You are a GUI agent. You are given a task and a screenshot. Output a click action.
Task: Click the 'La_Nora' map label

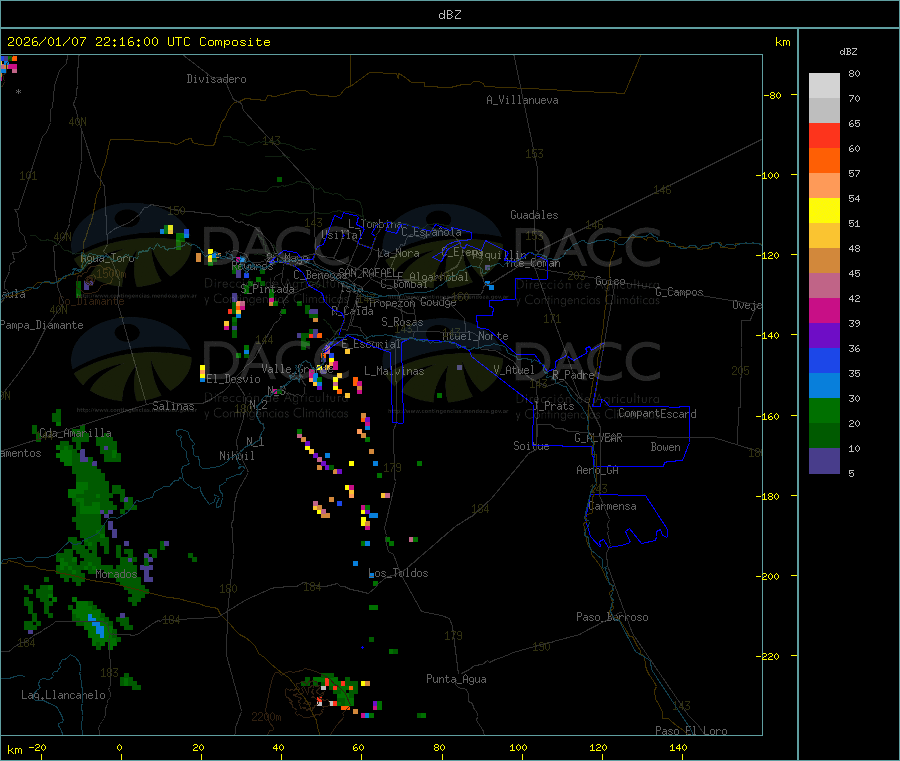pos(398,253)
